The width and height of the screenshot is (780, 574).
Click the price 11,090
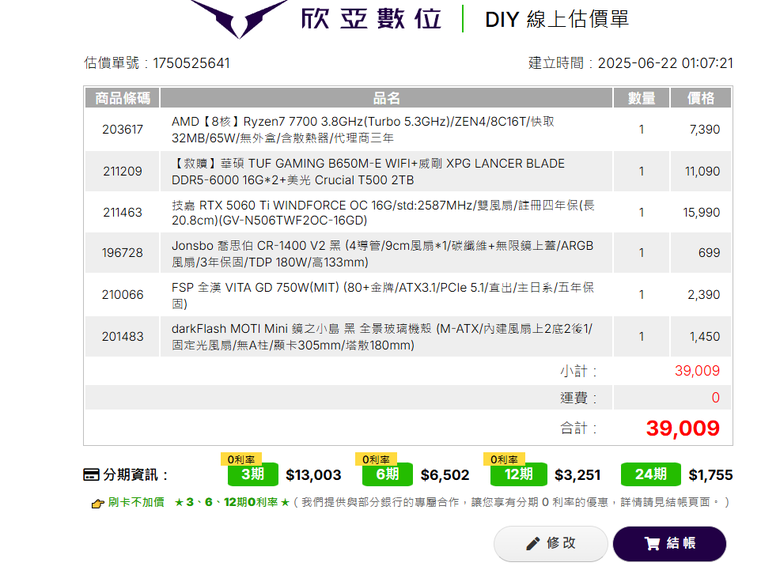point(702,171)
